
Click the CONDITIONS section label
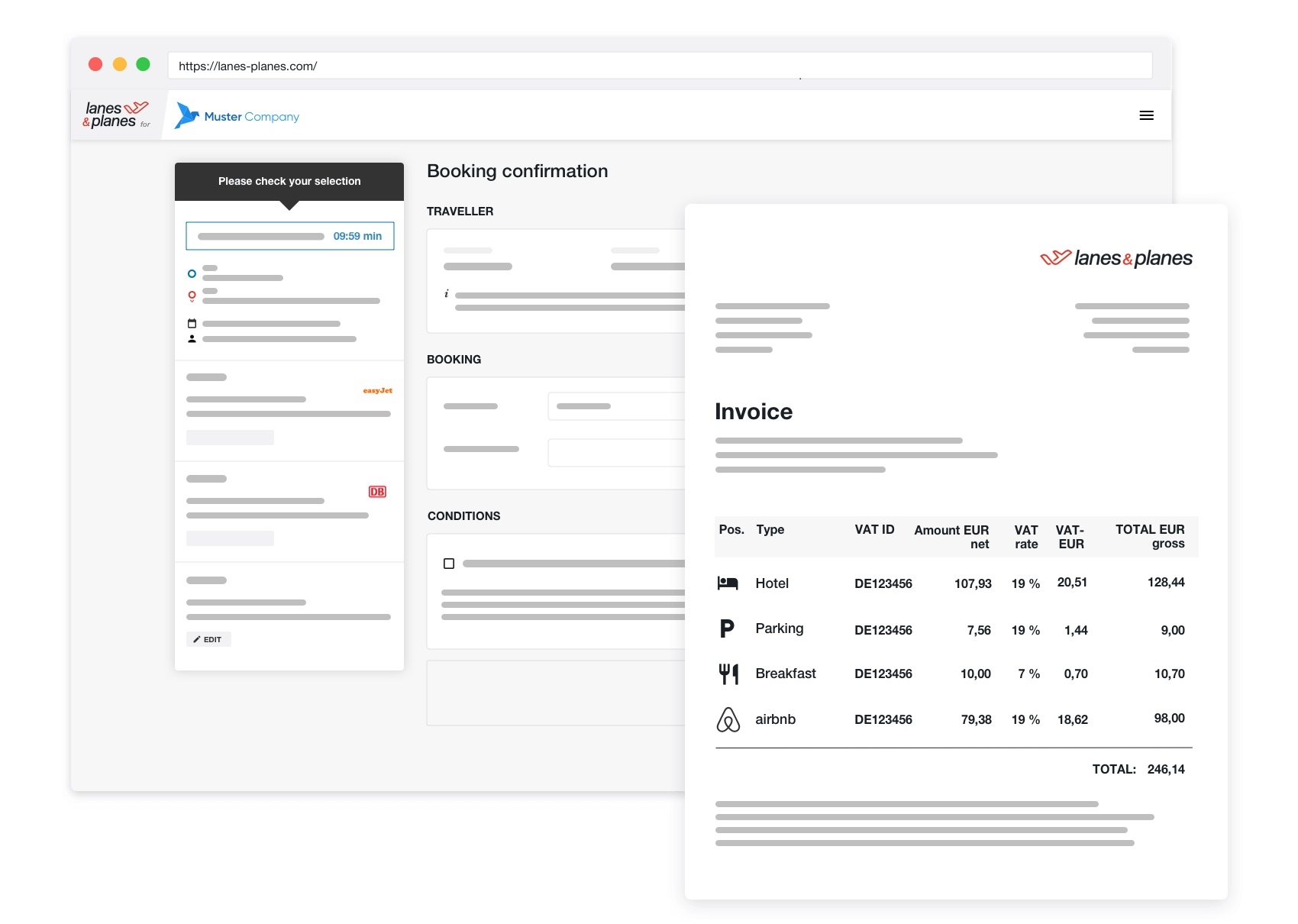pos(464,516)
